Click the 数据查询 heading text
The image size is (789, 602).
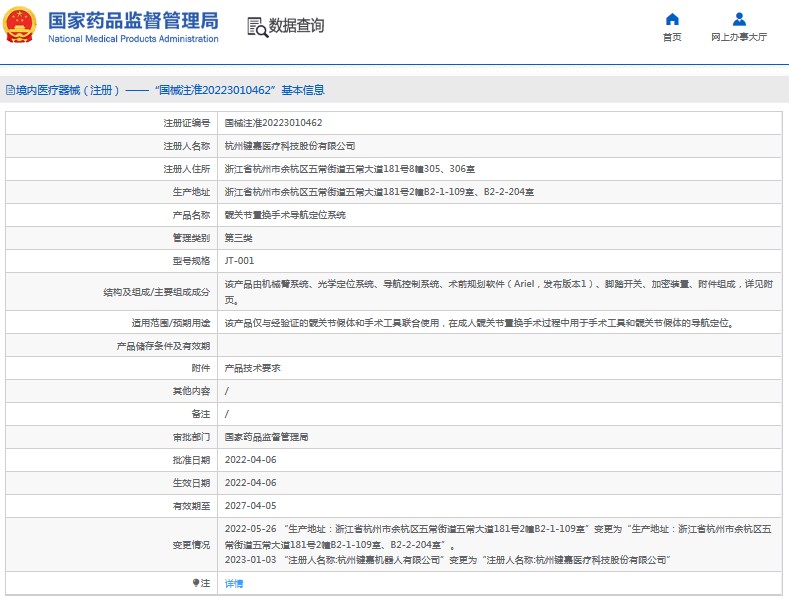[297, 26]
